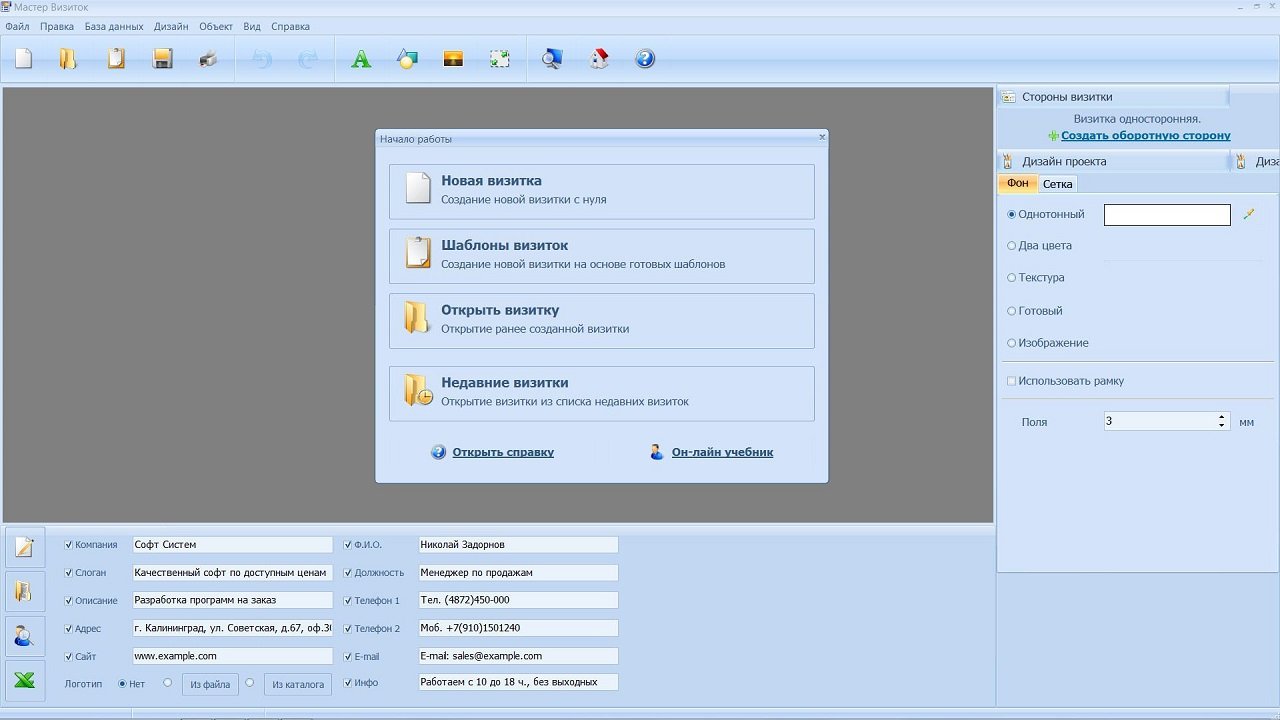The image size is (1280, 720).
Task: Increase the Поля margin value with up arrow
Action: point(1222,417)
